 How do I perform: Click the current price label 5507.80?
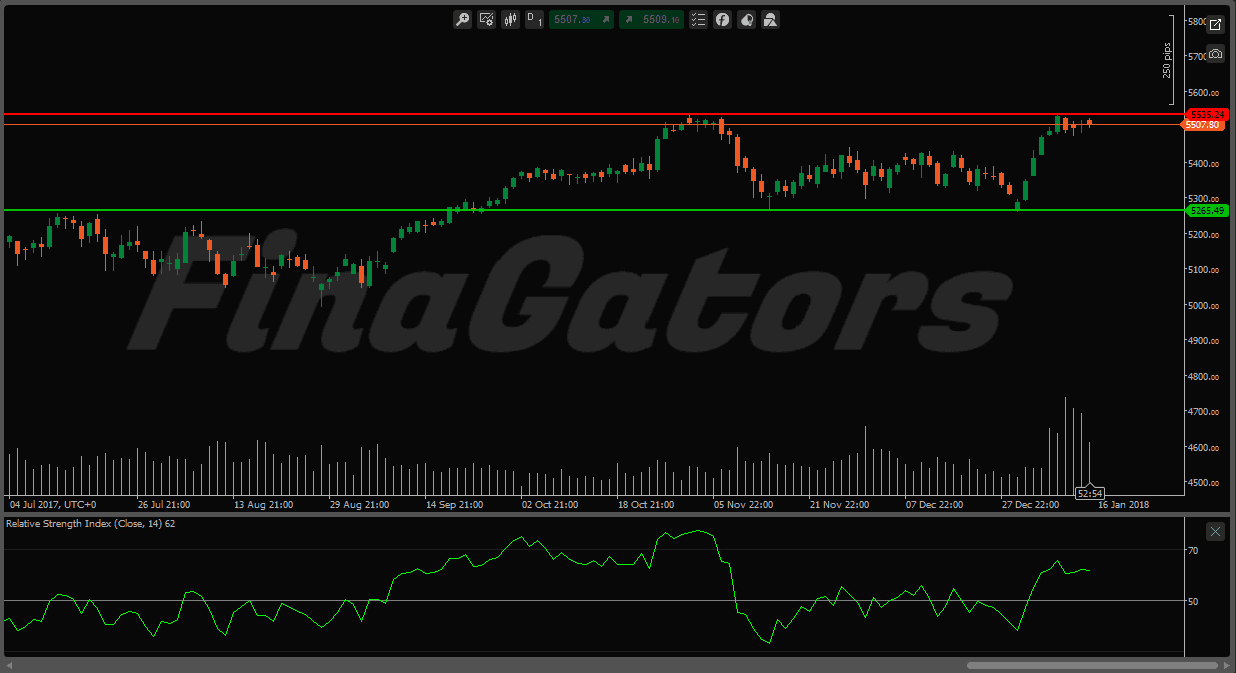[x=1201, y=125]
